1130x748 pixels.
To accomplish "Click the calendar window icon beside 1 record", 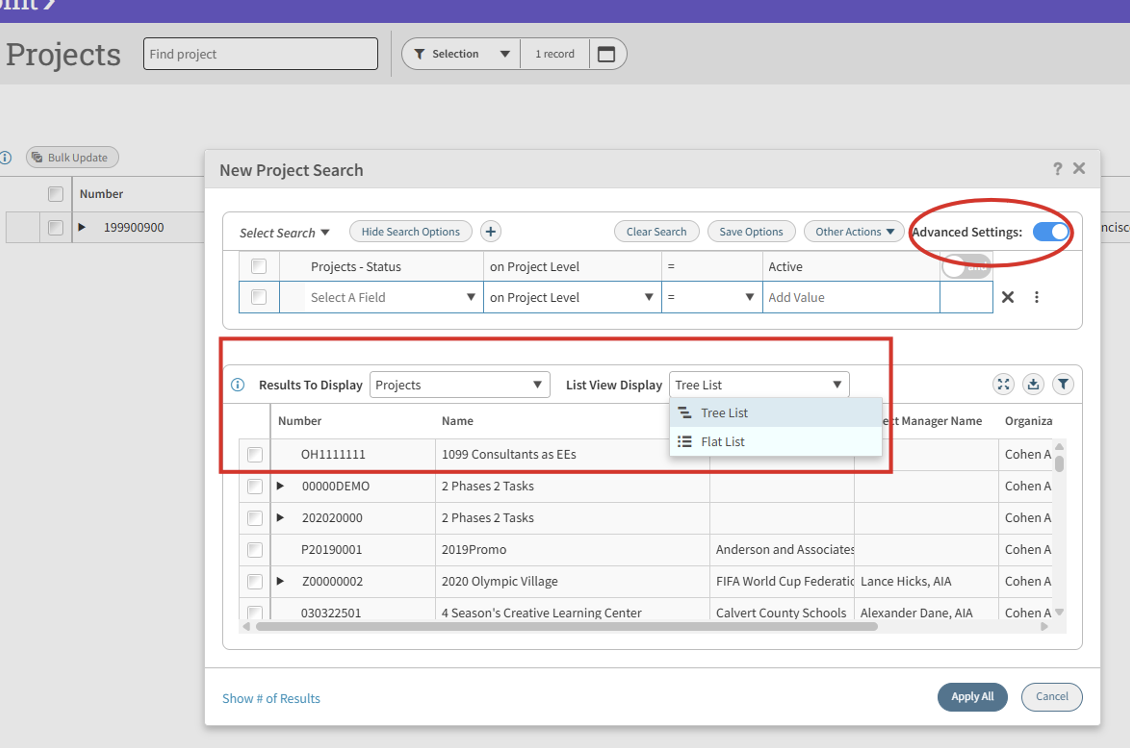I will click(x=607, y=54).
